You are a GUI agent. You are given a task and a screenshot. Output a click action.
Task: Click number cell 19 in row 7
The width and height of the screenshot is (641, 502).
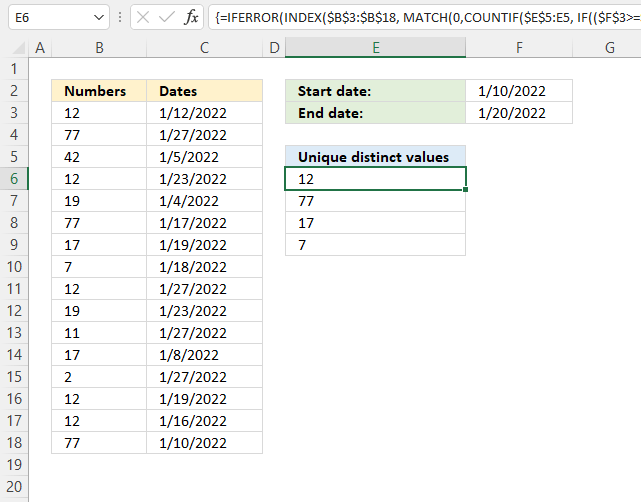point(99,201)
